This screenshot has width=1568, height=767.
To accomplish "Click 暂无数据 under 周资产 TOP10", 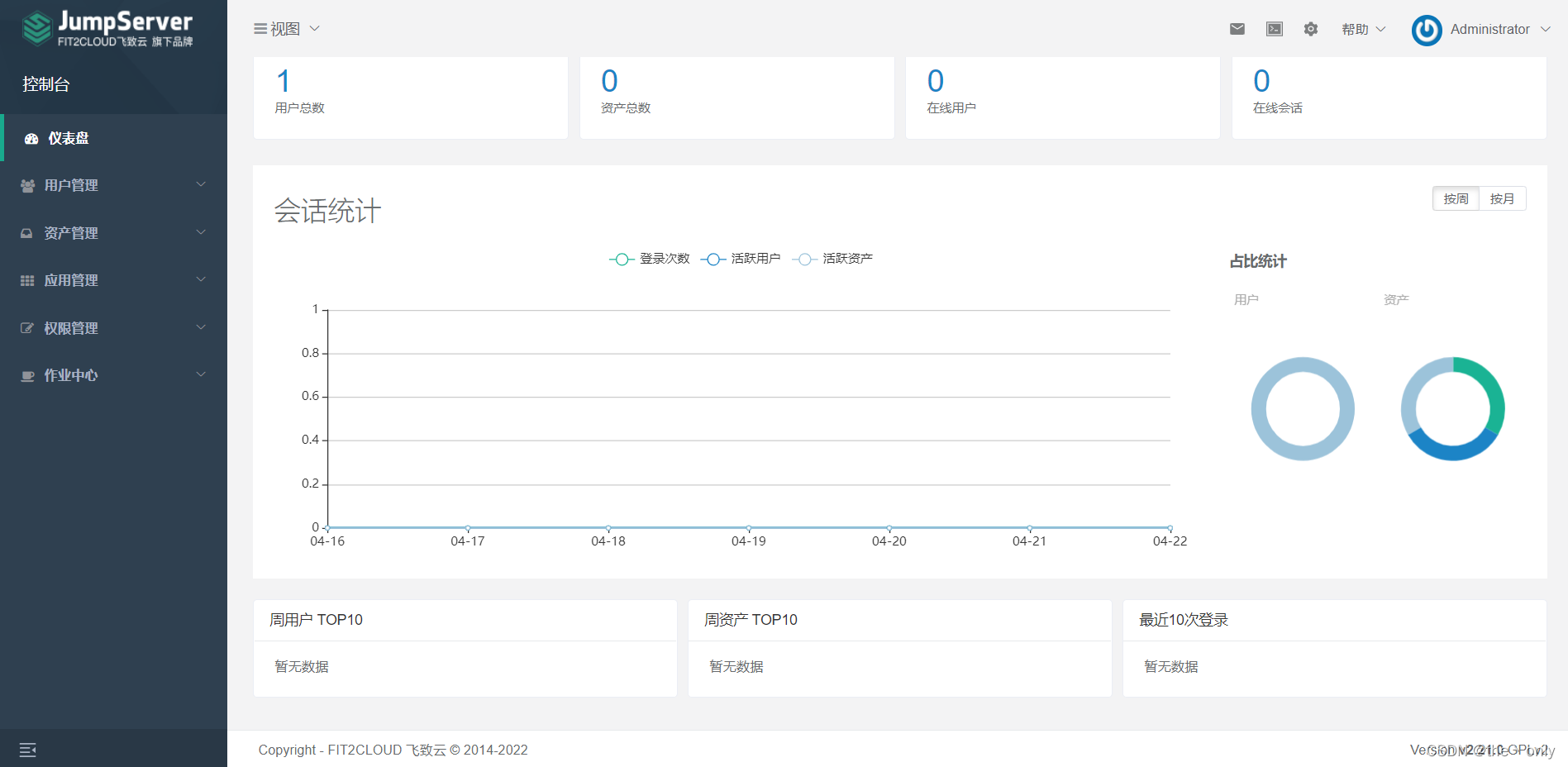I will 736,667.
